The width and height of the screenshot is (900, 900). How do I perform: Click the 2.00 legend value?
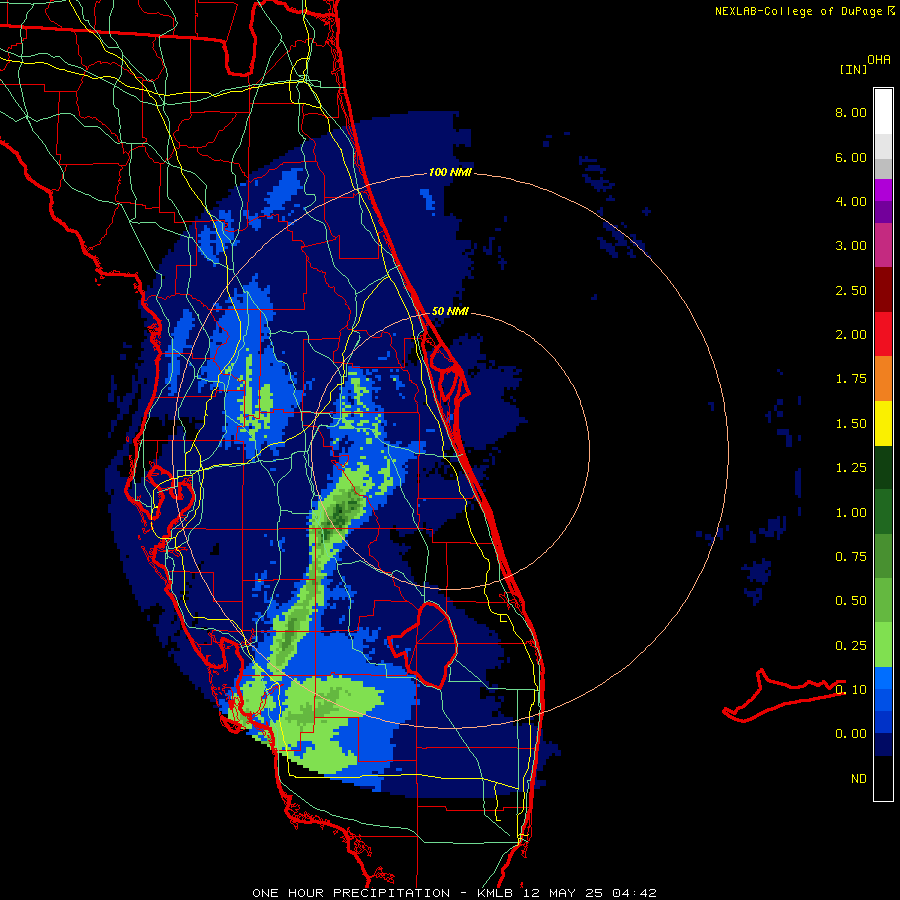pyautogui.click(x=851, y=335)
